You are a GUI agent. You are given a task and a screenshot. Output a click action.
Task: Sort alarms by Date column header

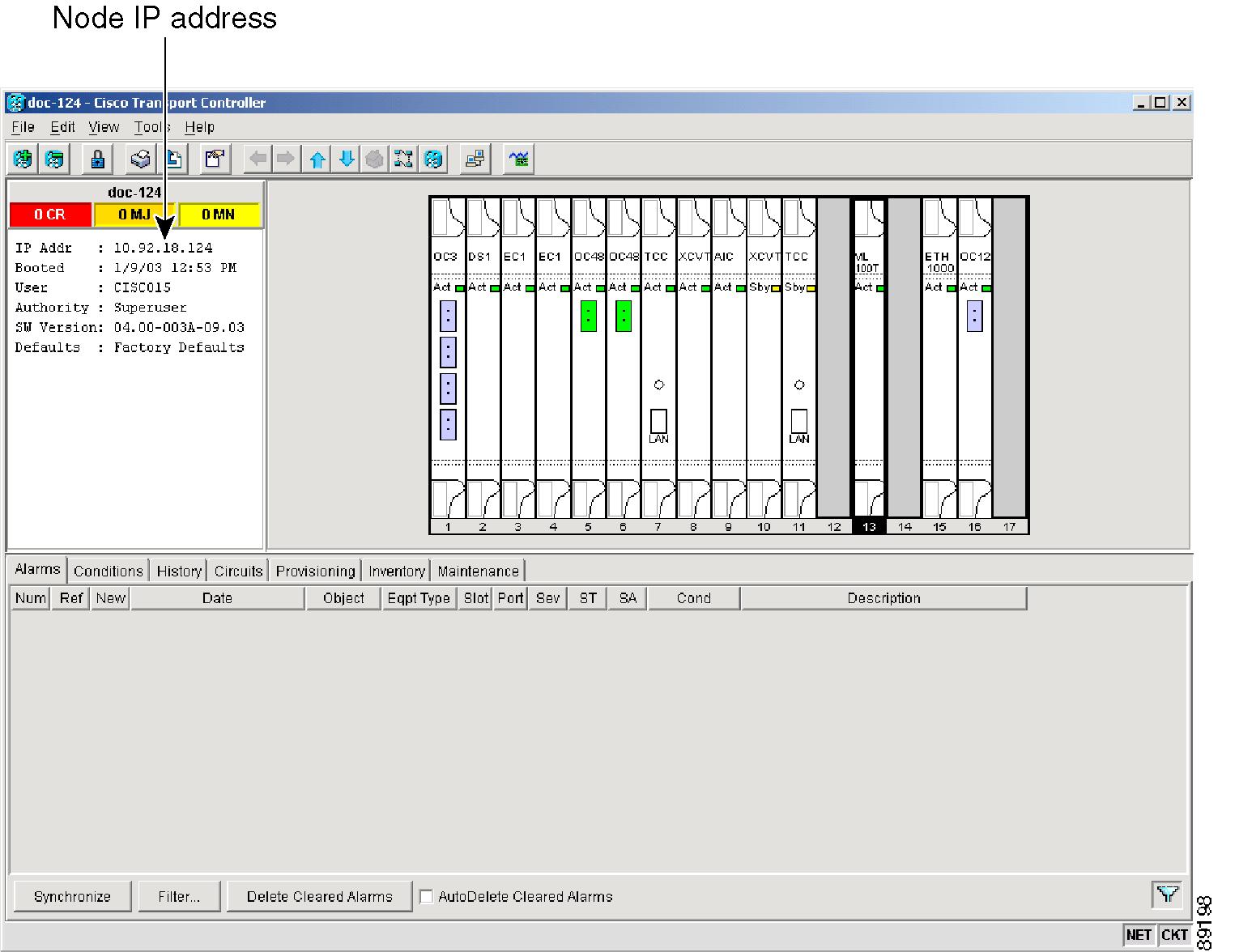[217, 598]
